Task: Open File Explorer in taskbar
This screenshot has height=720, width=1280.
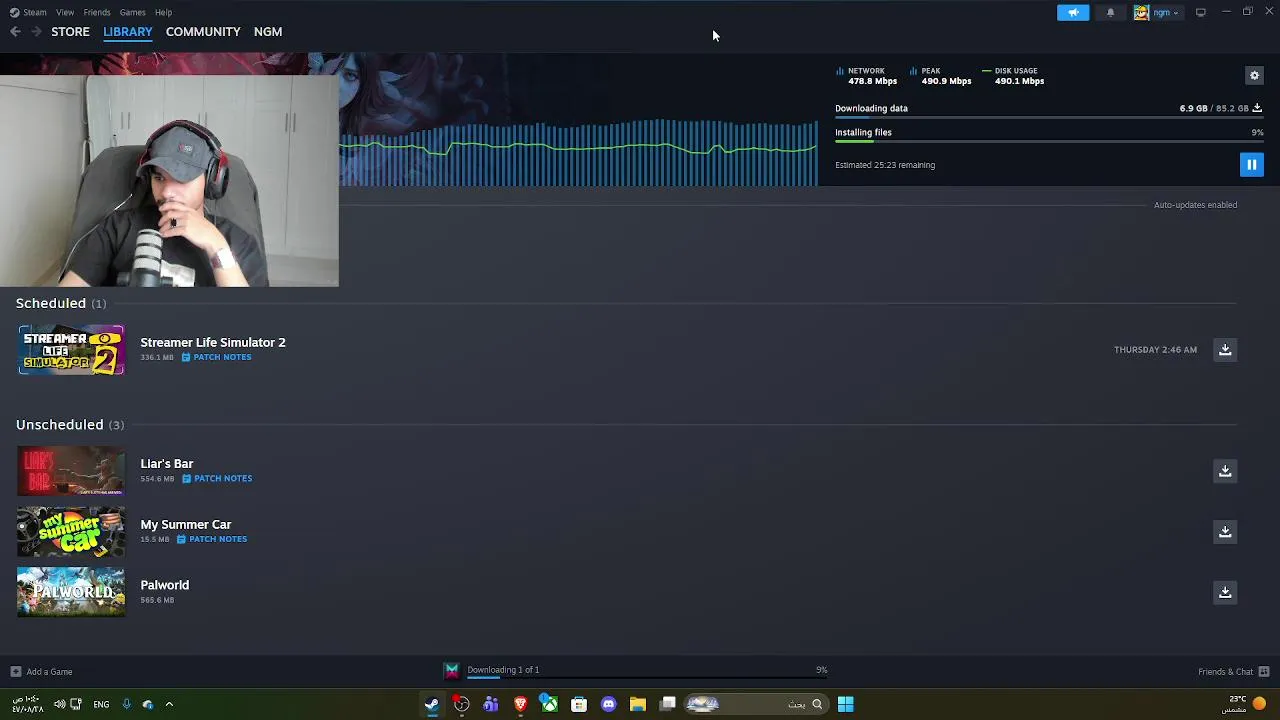Action: coord(638,704)
